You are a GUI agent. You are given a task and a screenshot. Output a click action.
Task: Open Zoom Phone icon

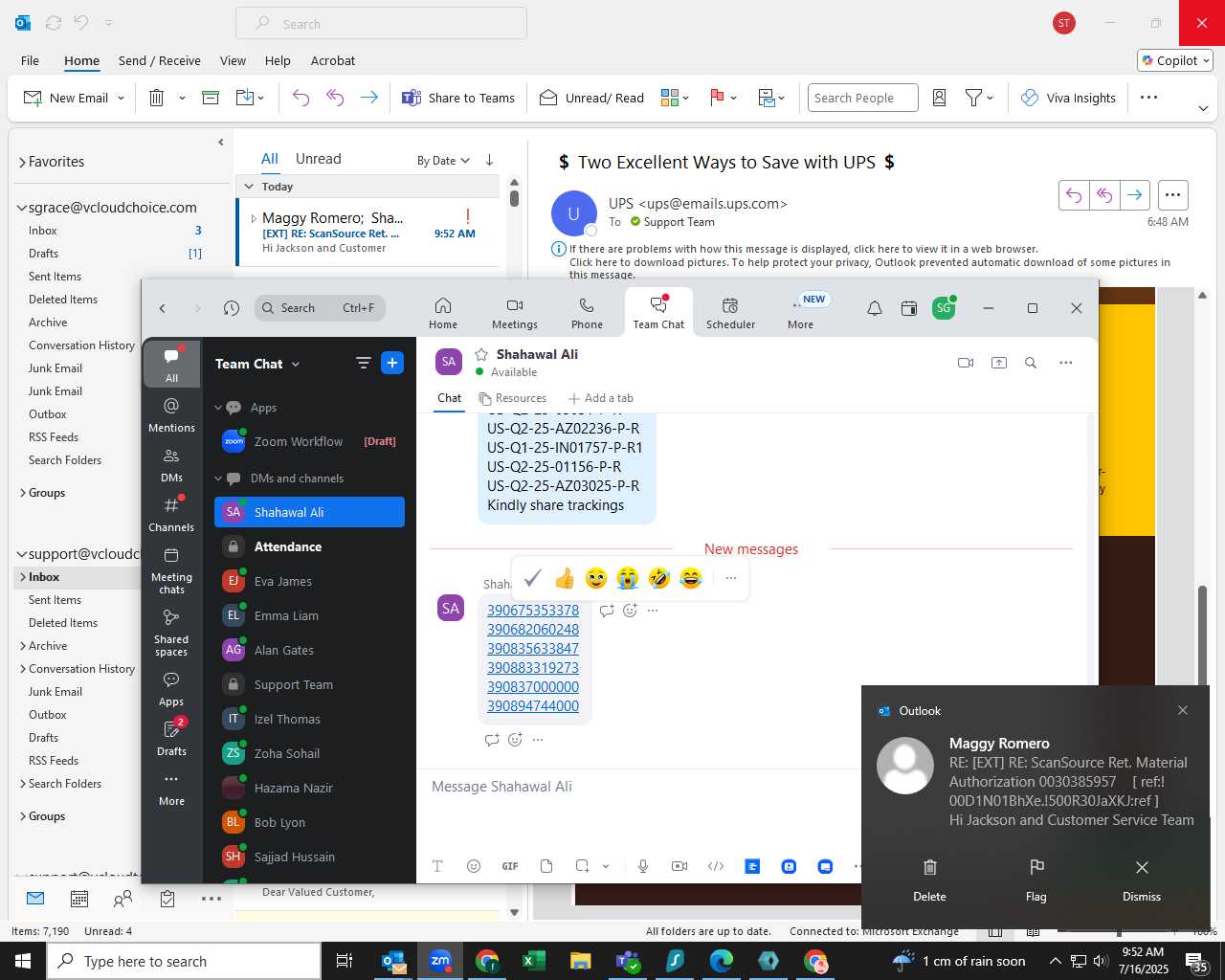(x=587, y=305)
